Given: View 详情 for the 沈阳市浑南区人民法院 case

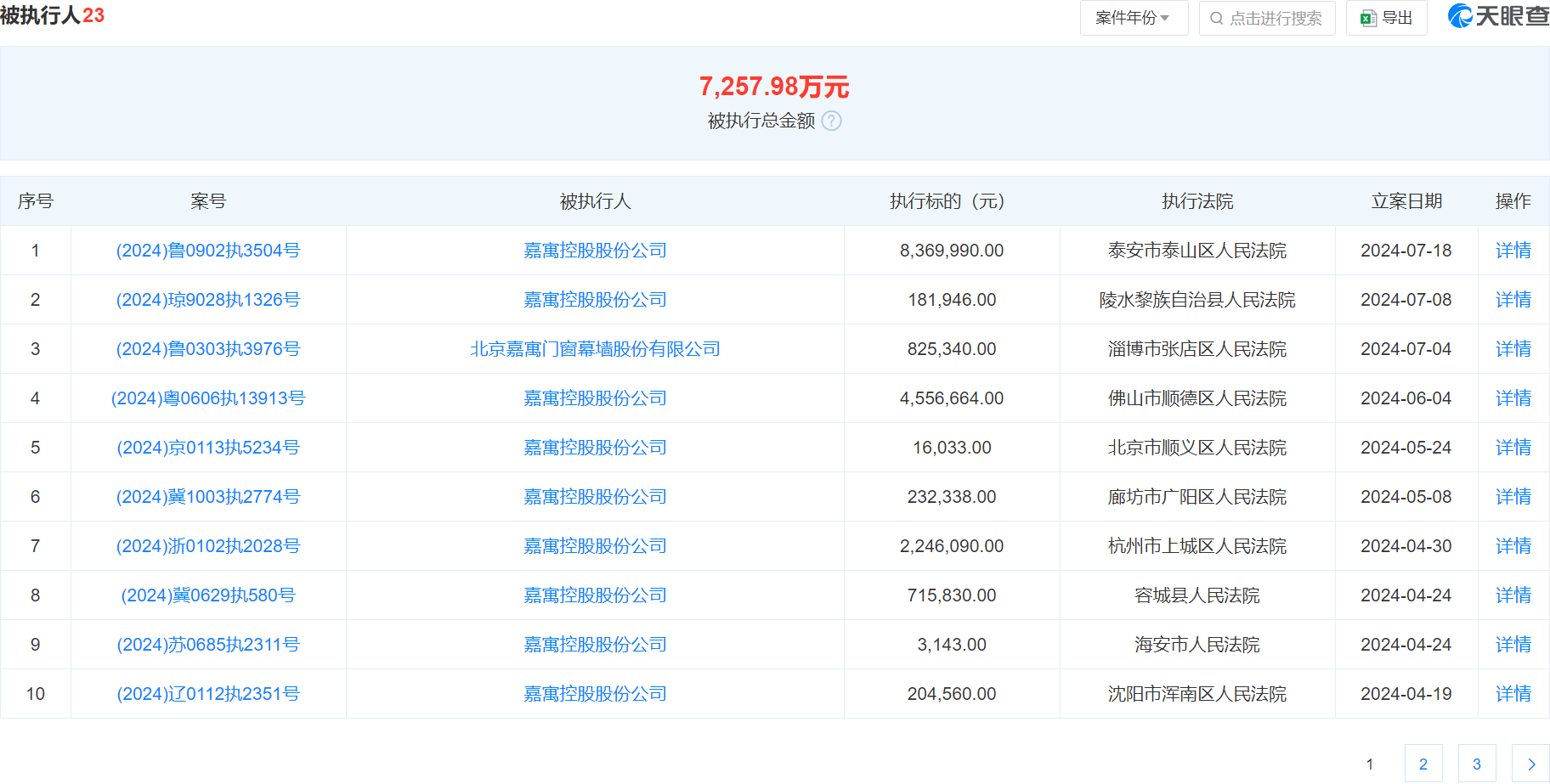Looking at the screenshot, I should tap(1513, 694).
